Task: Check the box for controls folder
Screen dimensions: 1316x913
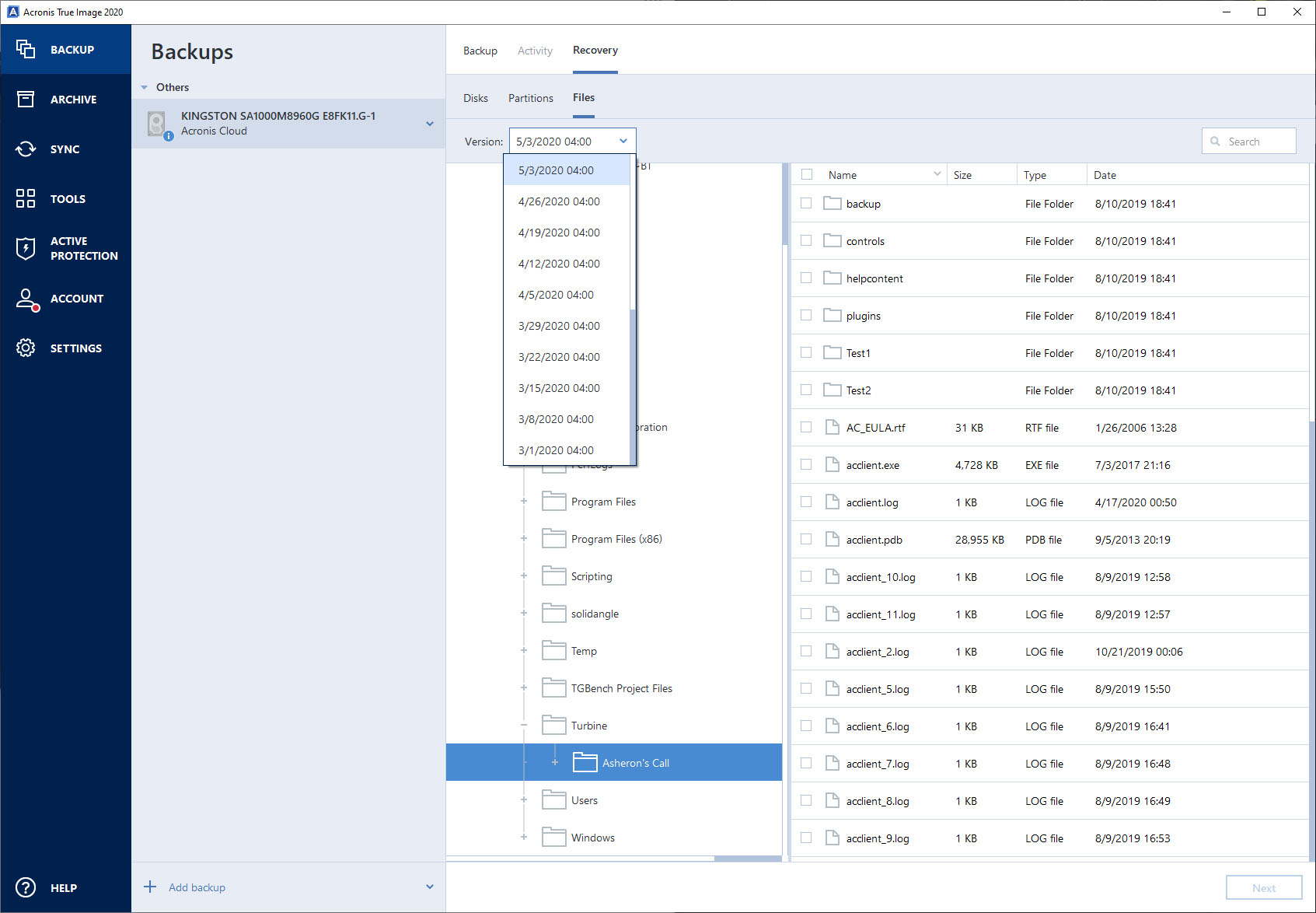Action: [806, 240]
